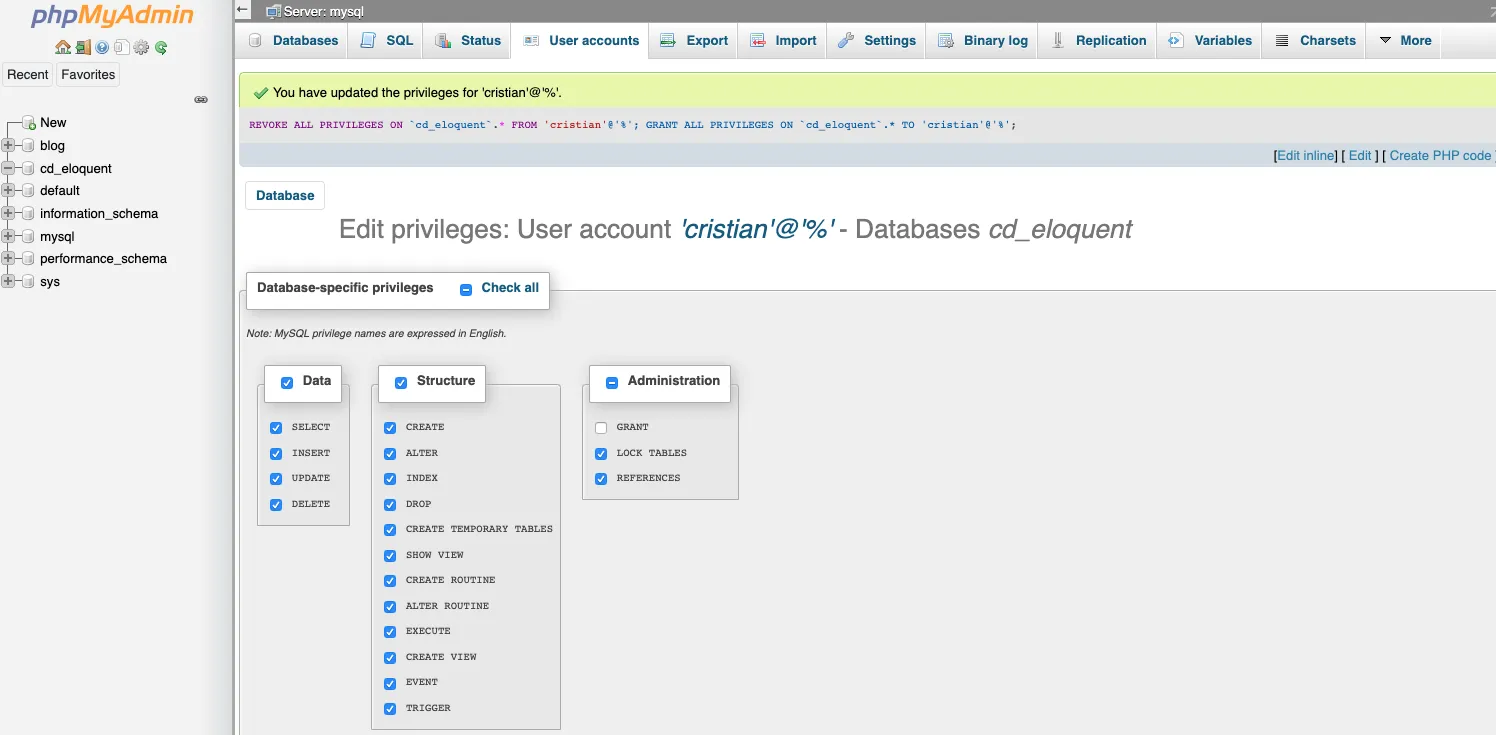
Task: Click the New database icon in tree
Action: click(29, 123)
